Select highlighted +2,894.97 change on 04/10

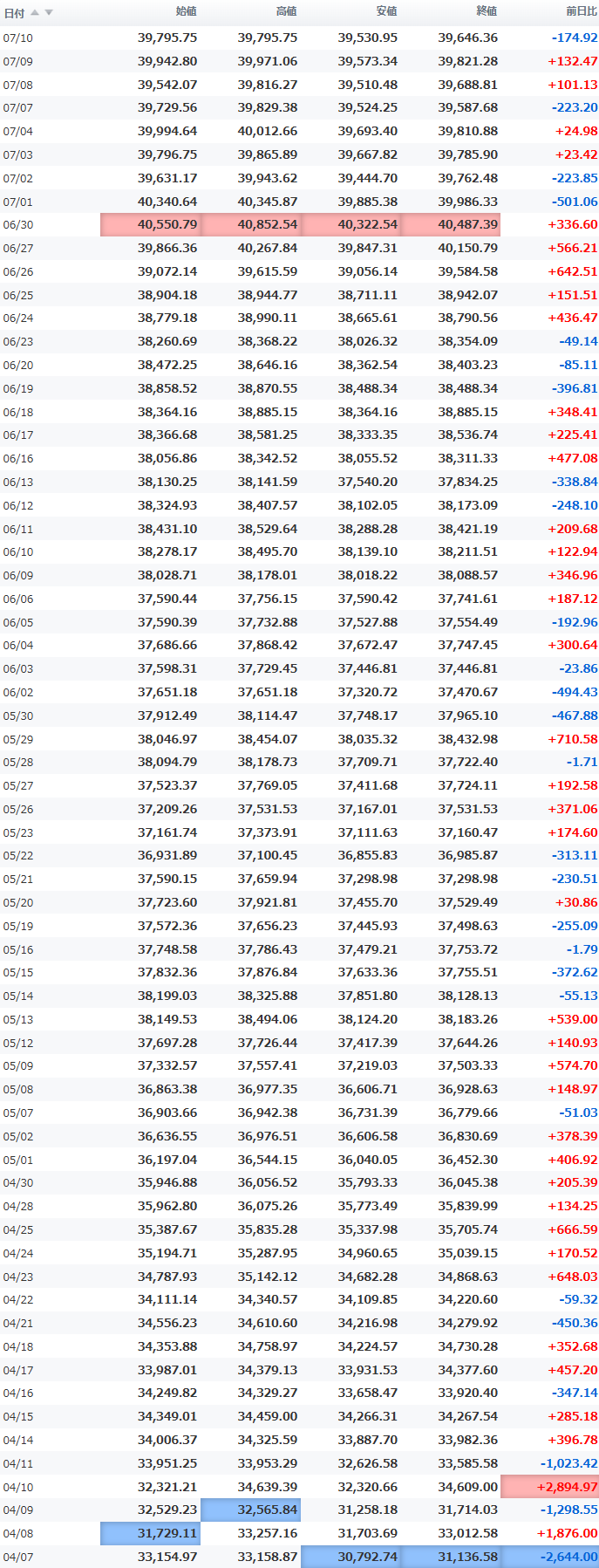pos(549,1487)
